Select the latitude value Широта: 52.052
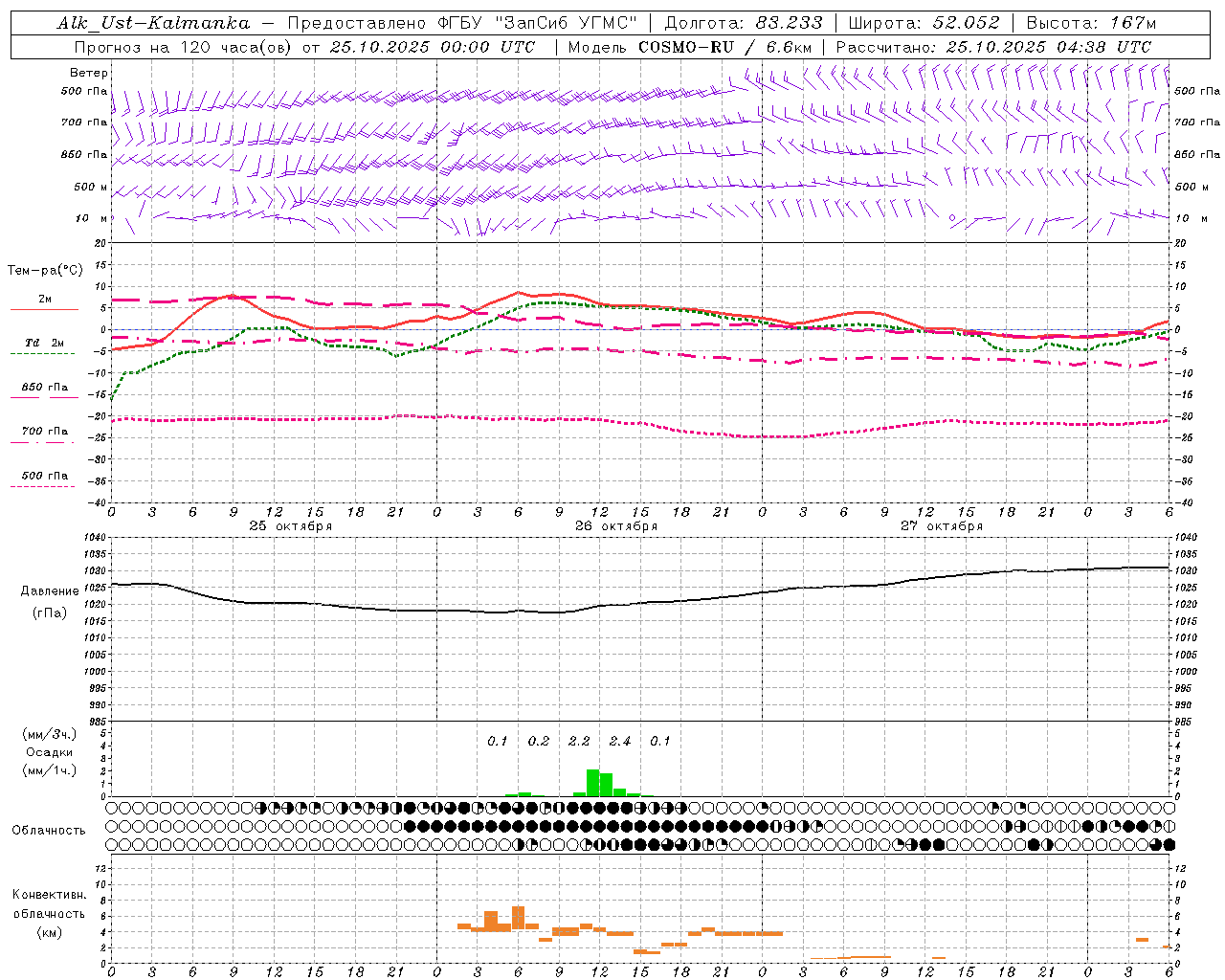1225x980 pixels. [924, 23]
